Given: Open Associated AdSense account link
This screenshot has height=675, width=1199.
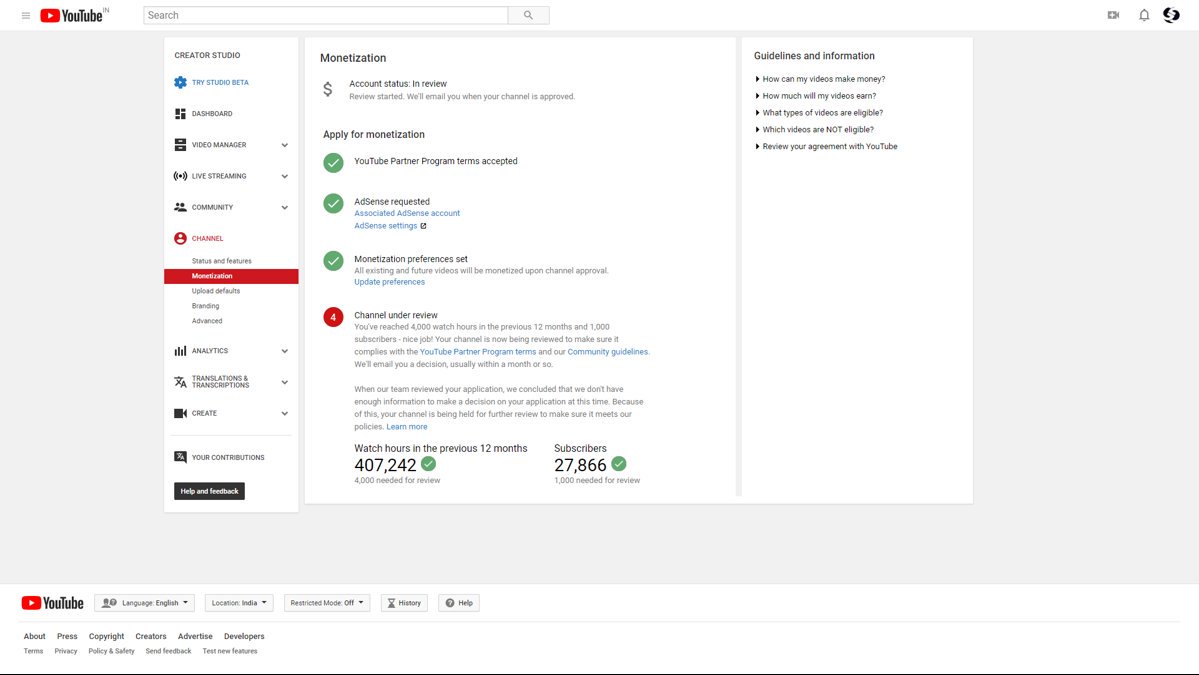Looking at the screenshot, I should (x=407, y=213).
